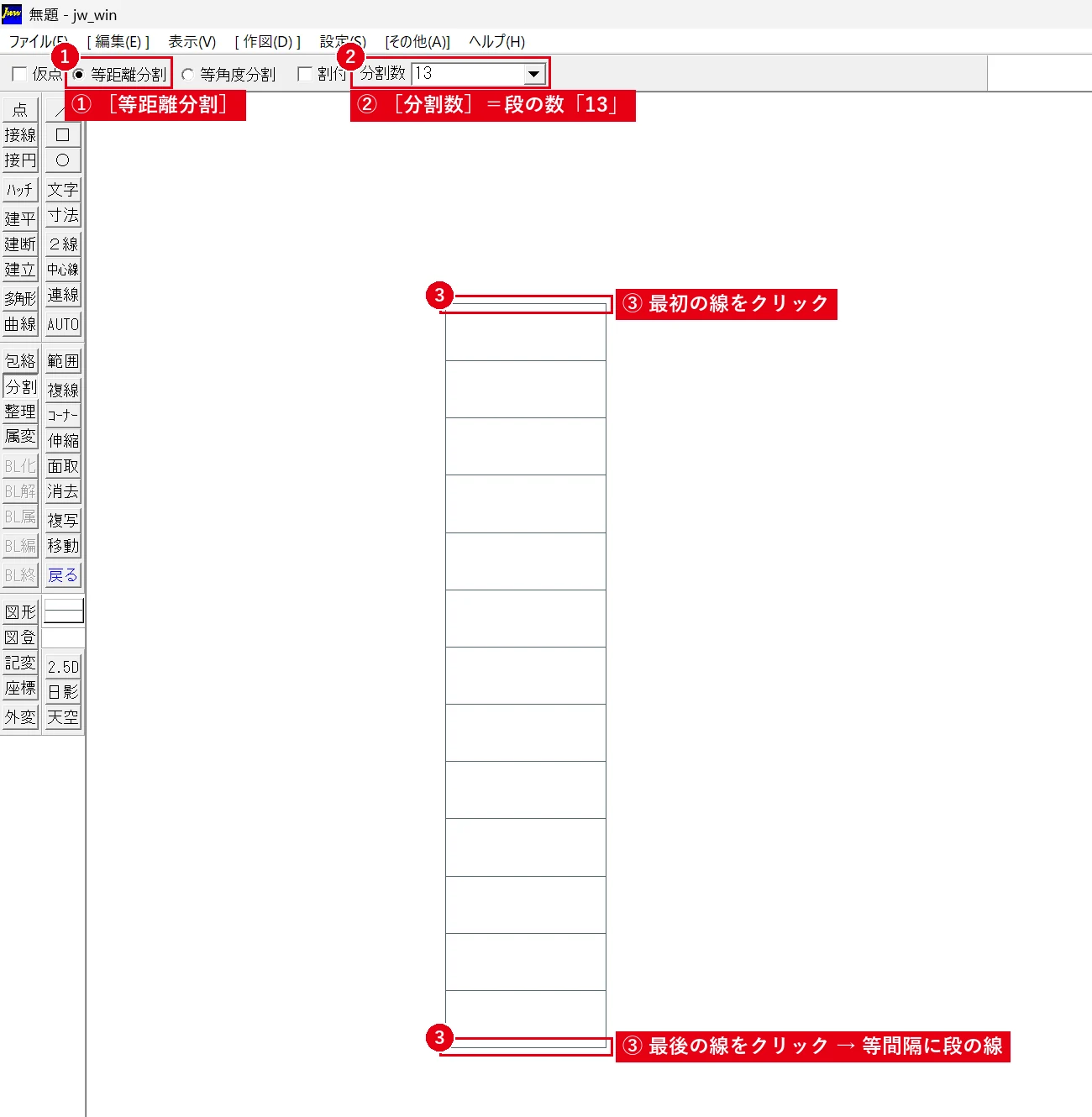Select the circle (○) drawing tool

pyautogui.click(x=63, y=160)
